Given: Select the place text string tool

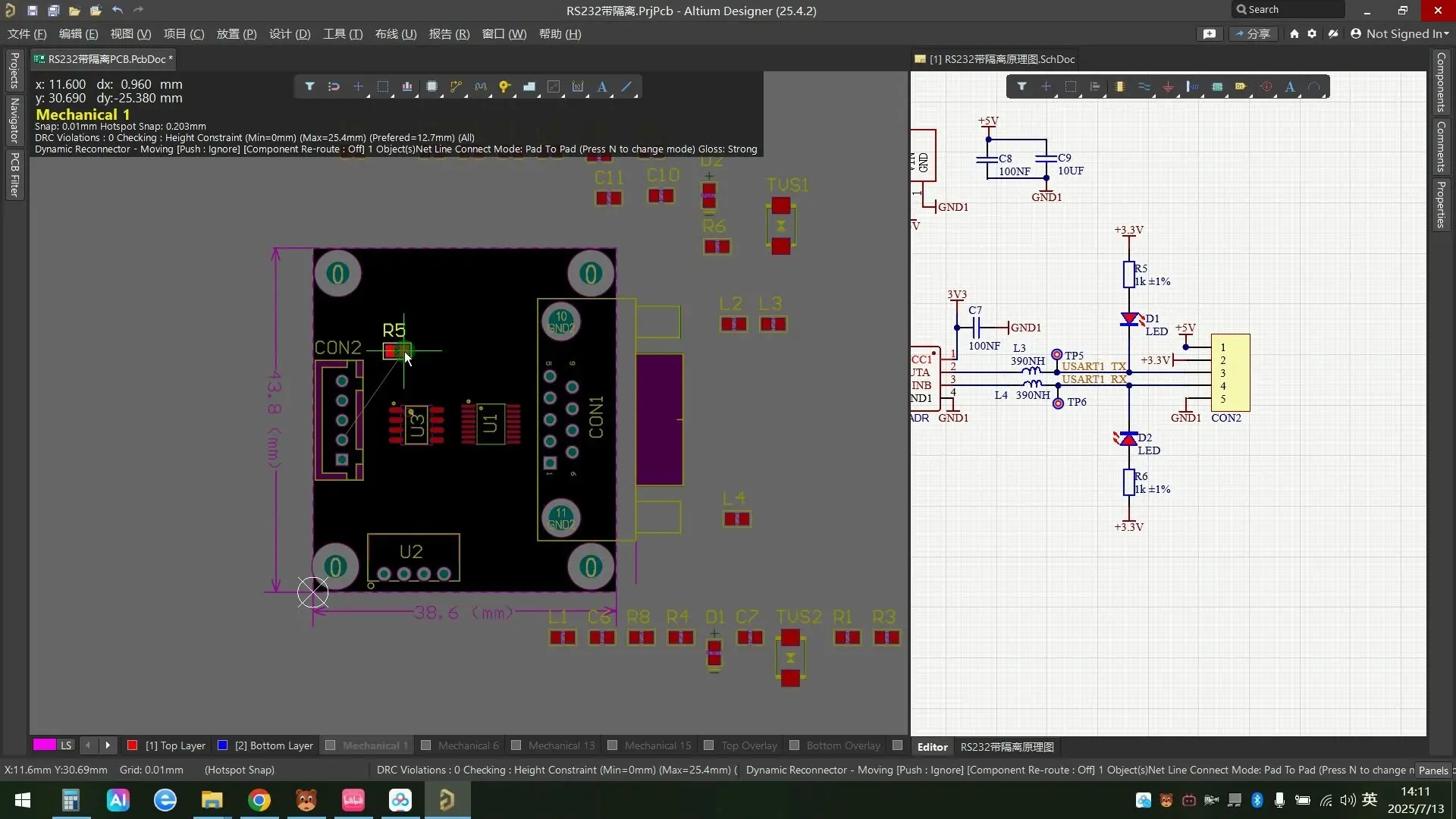Looking at the screenshot, I should [602, 86].
